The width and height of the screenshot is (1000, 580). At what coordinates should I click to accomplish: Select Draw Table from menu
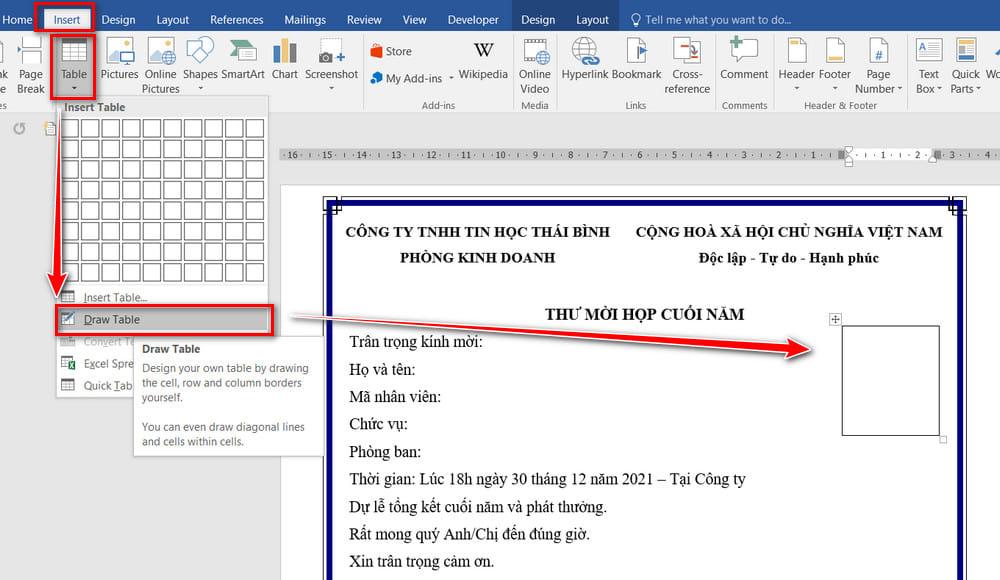[x=163, y=319]
